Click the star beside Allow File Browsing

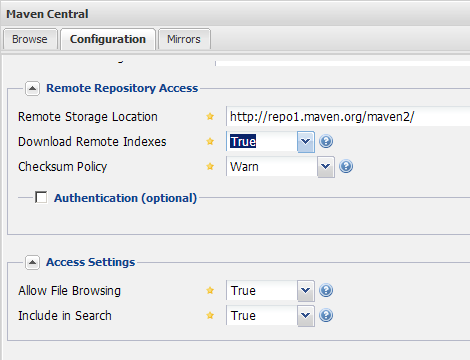pos(210,290)
